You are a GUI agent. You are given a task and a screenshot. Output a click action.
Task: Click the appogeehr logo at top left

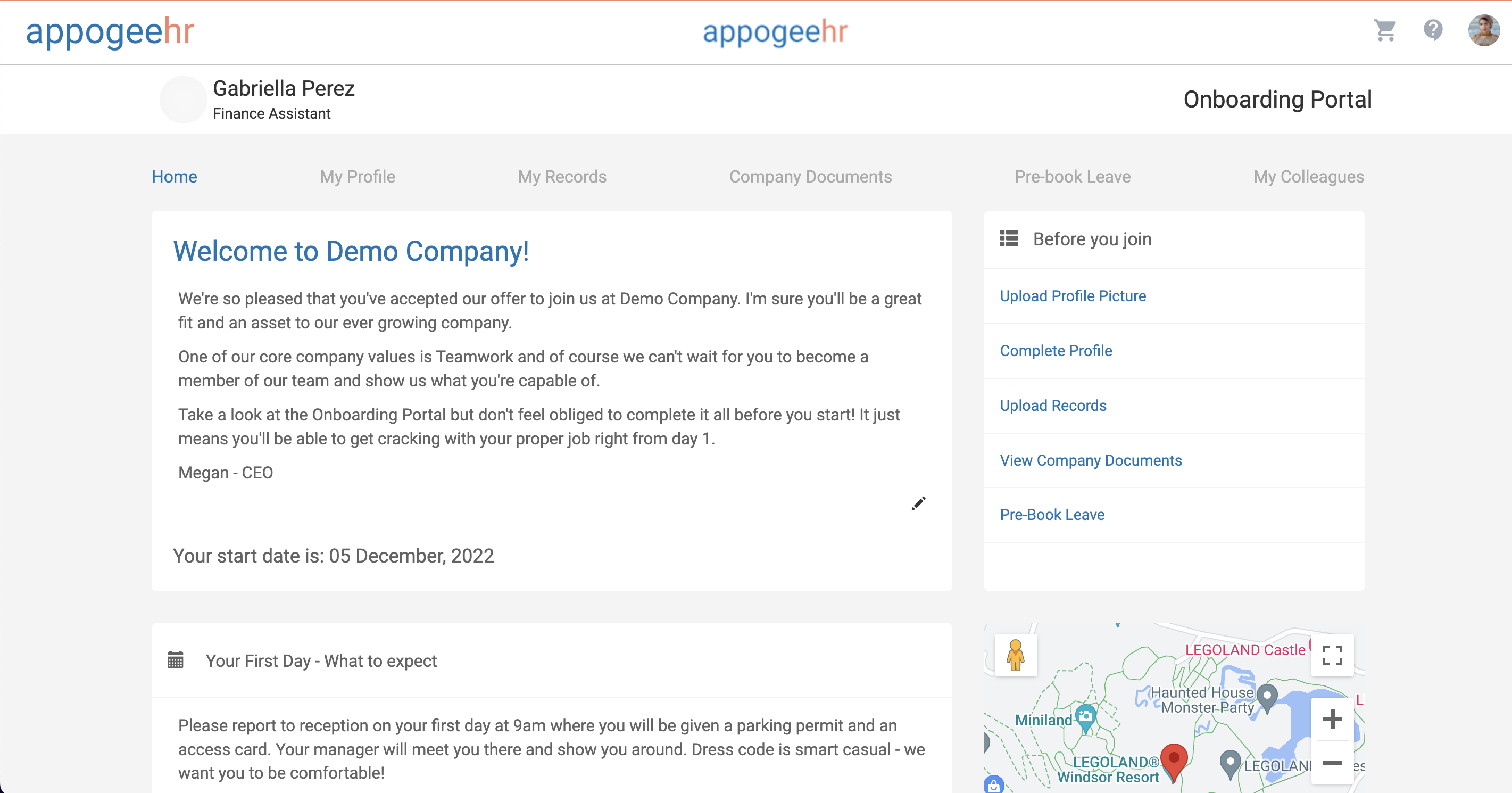(110, 31)
